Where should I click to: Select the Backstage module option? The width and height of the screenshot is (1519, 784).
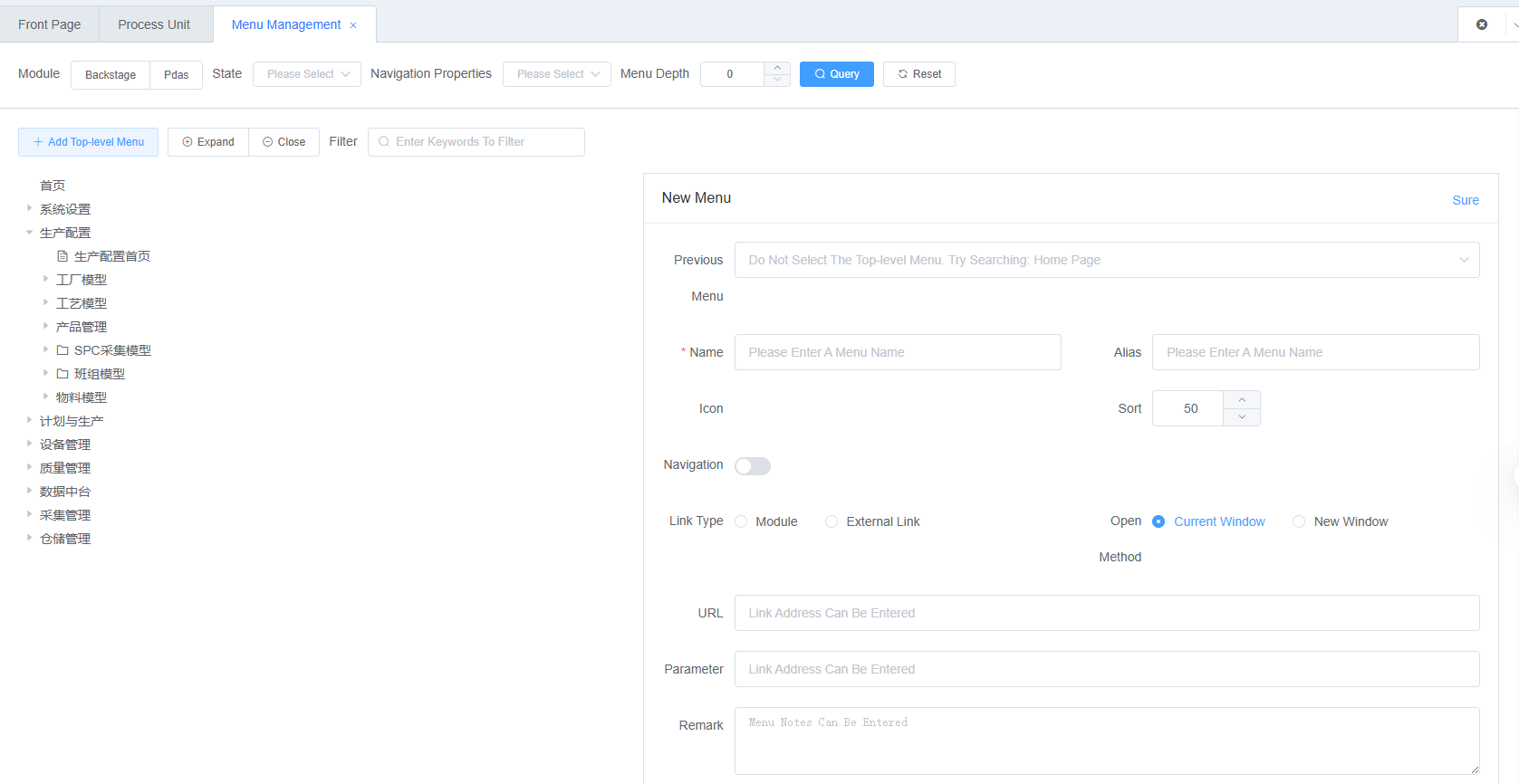tap(111, 74)
